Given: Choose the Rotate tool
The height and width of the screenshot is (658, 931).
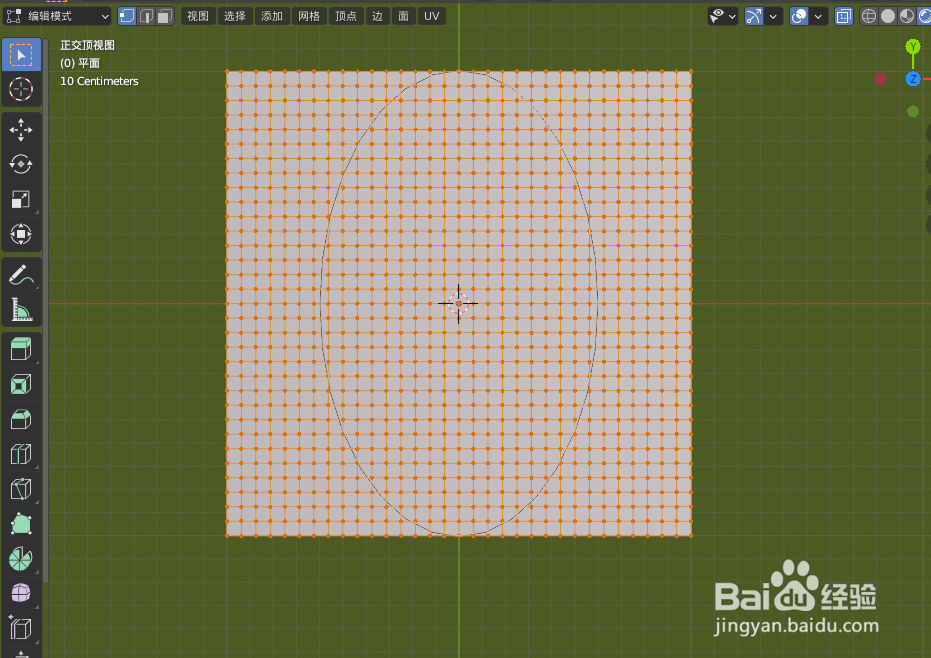Looking at the screenshot, I should point(21,164).
